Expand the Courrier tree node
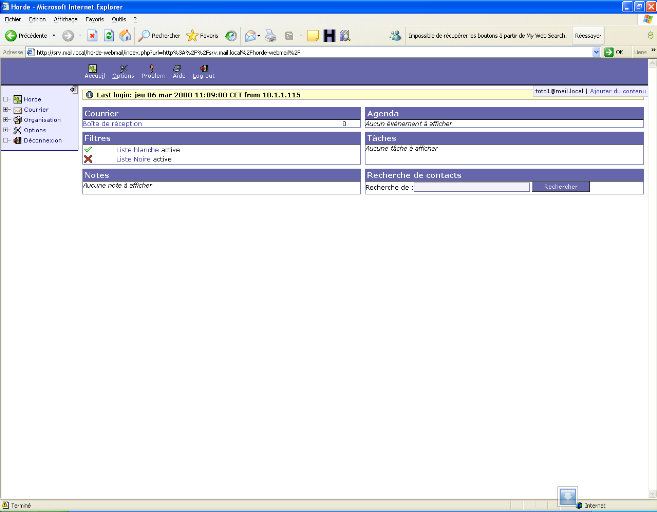657x512 pixels. (x=6, y=109)
